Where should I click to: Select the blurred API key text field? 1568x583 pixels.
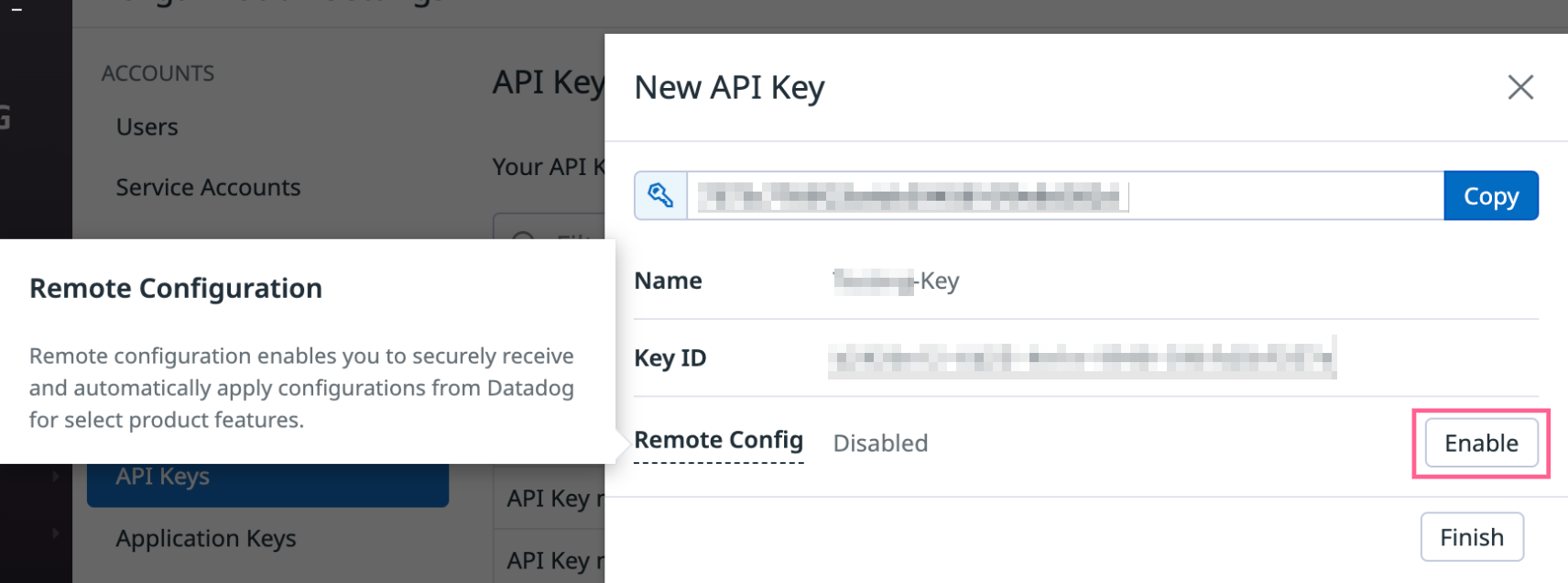tap(1065, 195)
